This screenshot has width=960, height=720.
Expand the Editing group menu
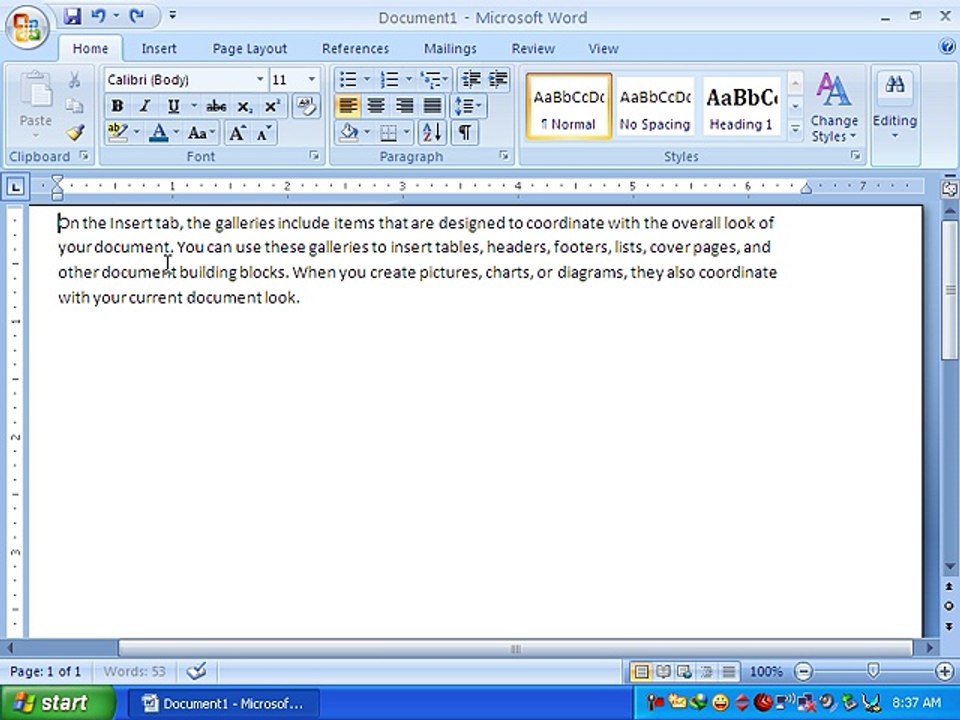[895, 108]
